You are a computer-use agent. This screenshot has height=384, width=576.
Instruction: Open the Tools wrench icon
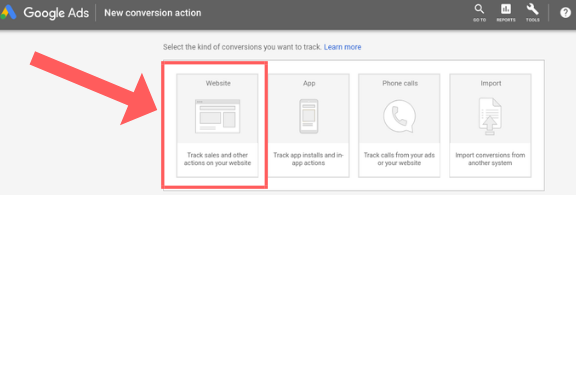[533, 13]
